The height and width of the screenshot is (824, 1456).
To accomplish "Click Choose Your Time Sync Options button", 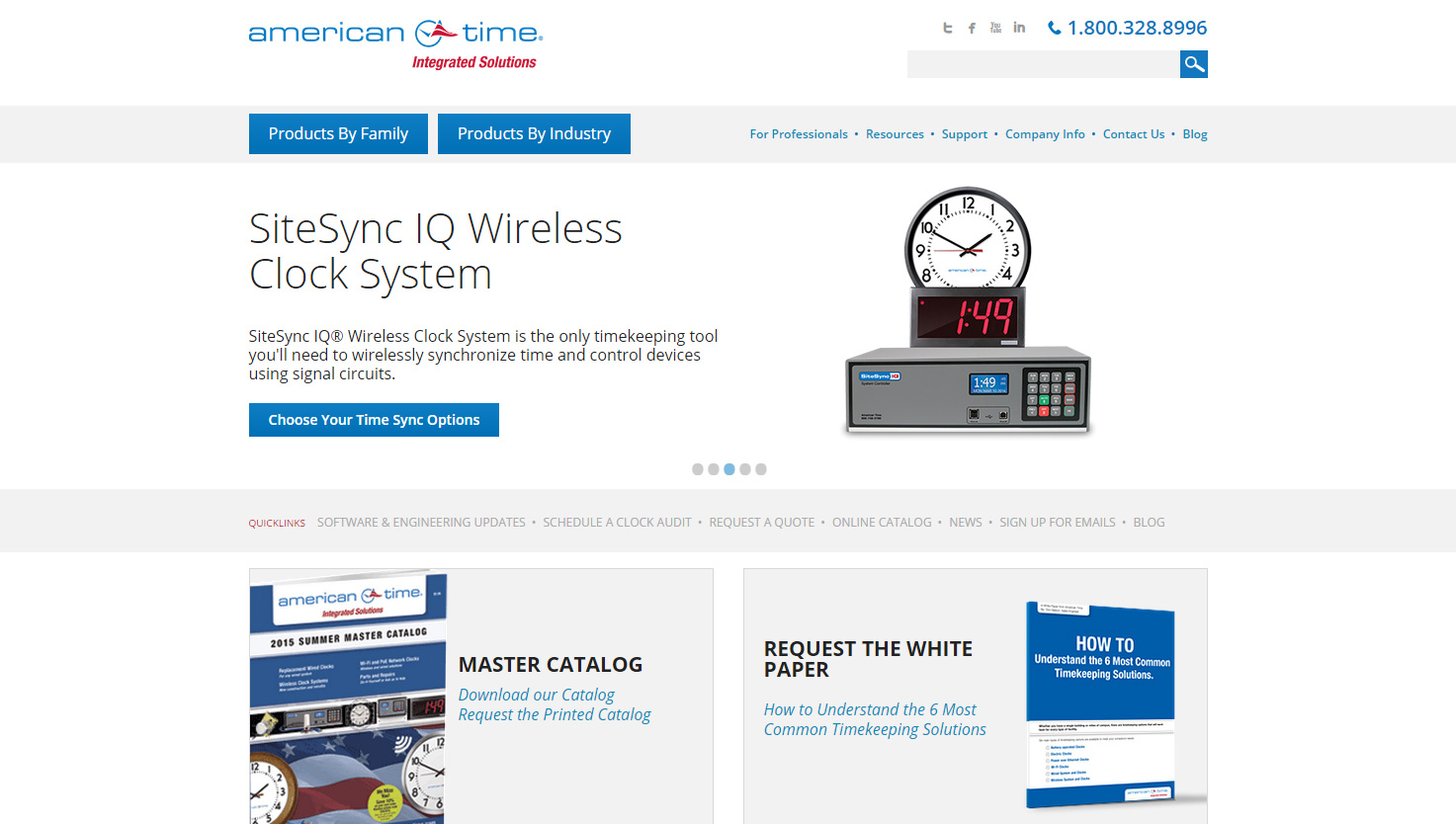I will click(x=374, y=420).
